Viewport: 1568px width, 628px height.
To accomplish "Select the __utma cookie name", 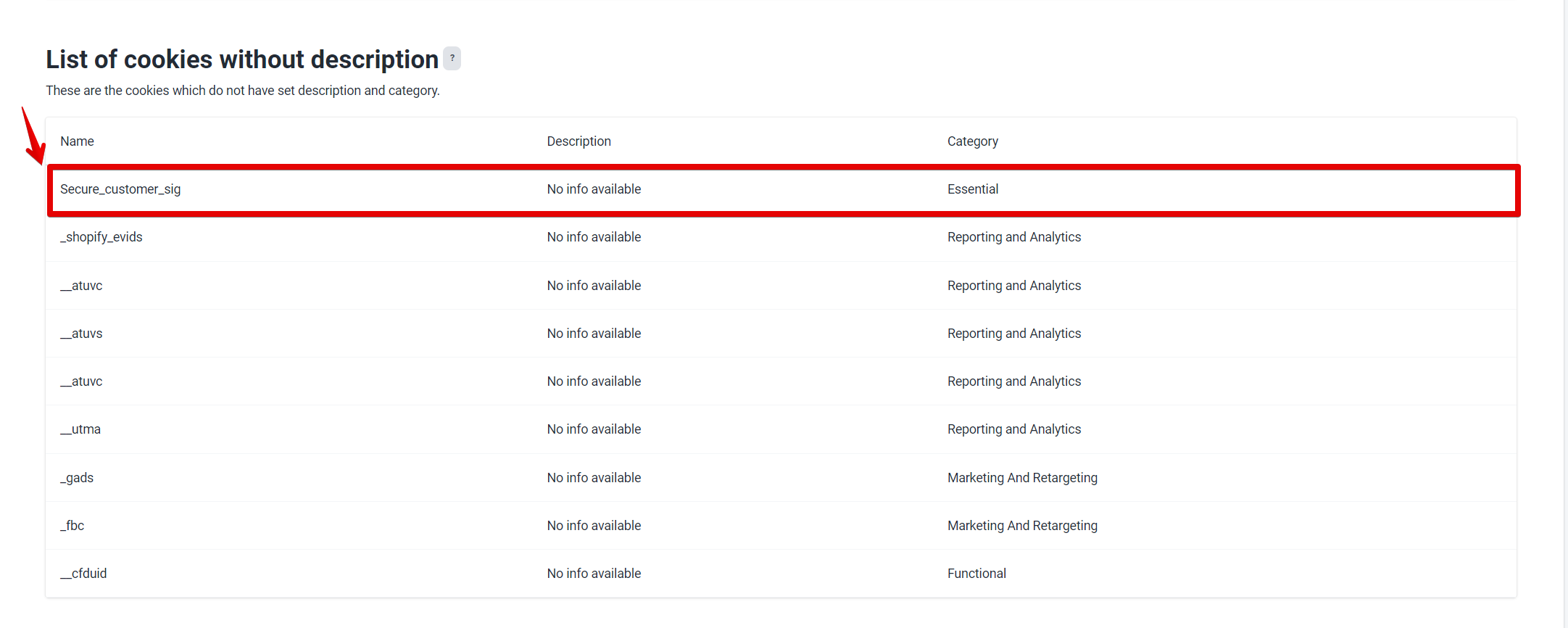I will 80,429.
